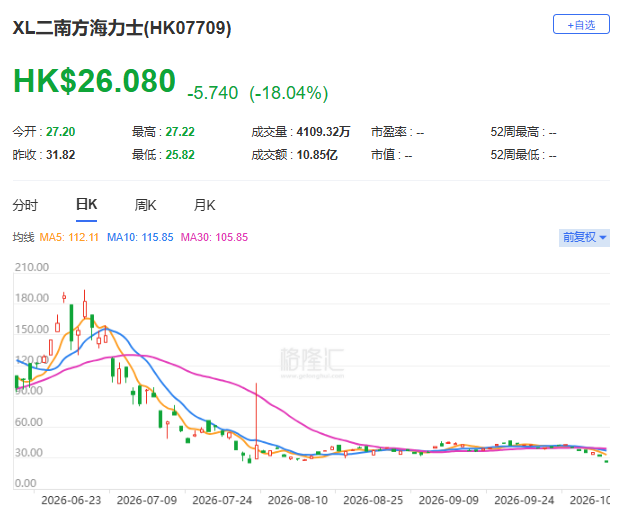Click the percentage change (-18.04%)
This screenshot has height=510, width=635.
pyautogui.click(x=289, y=93)
